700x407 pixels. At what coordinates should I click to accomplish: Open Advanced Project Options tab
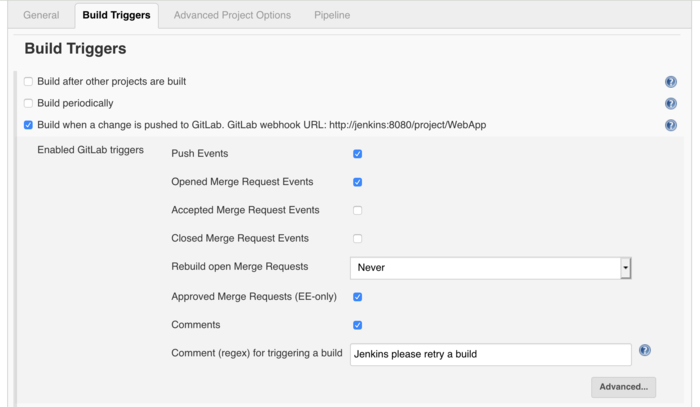coord(232,15)
